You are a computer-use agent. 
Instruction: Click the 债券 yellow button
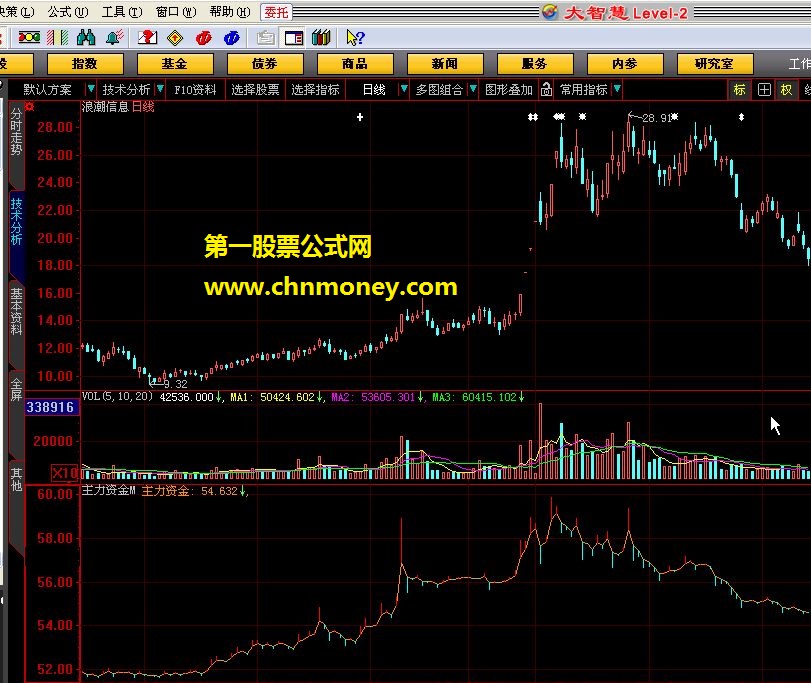[x=265, y=64]
